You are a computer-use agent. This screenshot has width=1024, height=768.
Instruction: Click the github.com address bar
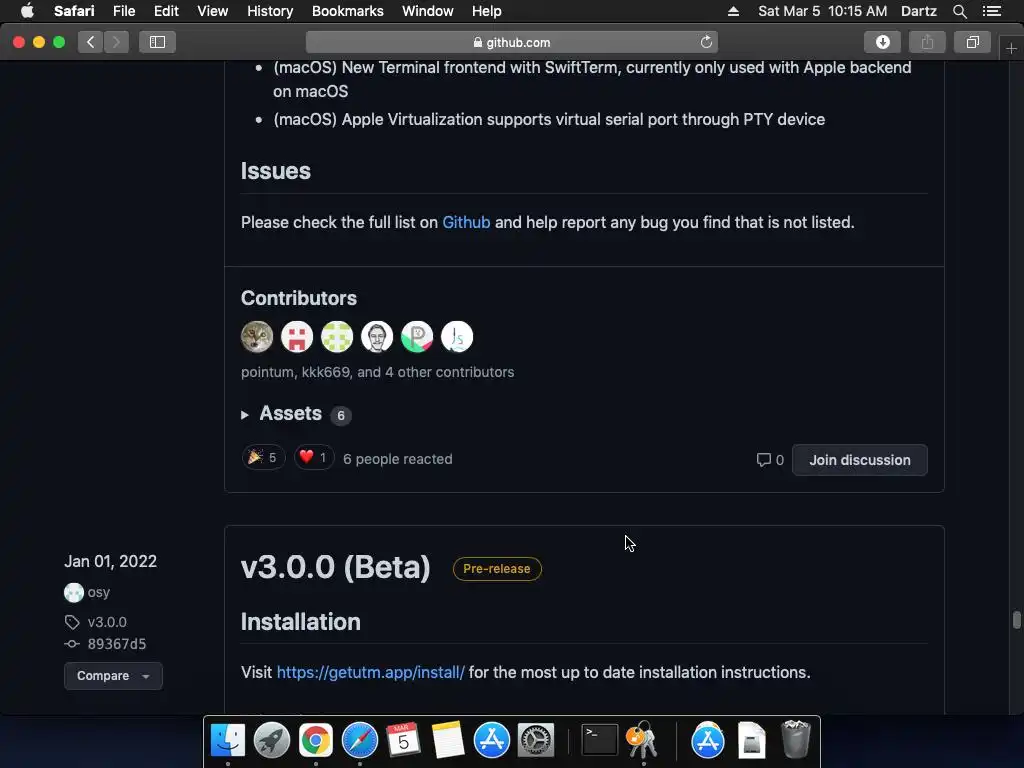512,42
